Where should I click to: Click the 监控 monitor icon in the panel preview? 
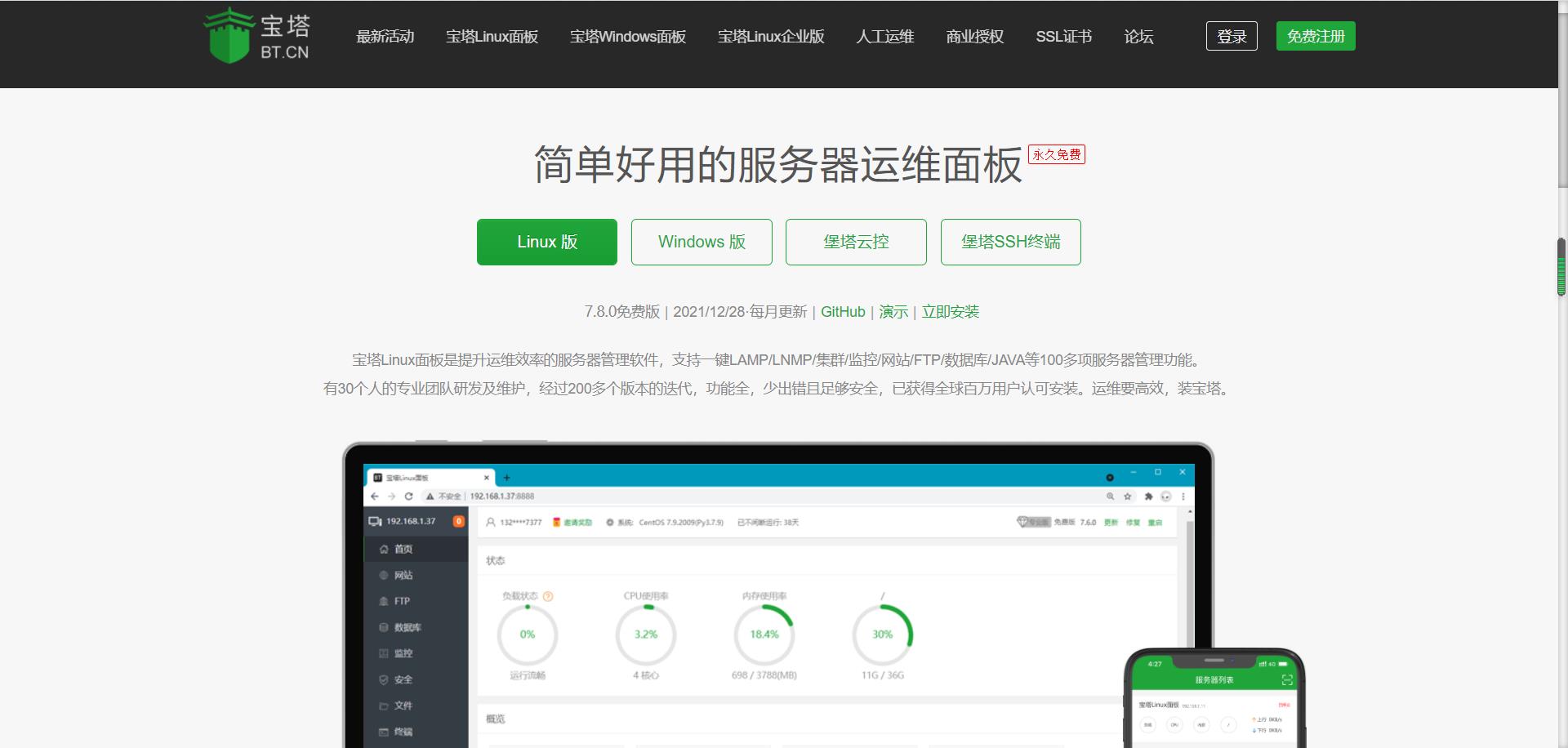384,654
